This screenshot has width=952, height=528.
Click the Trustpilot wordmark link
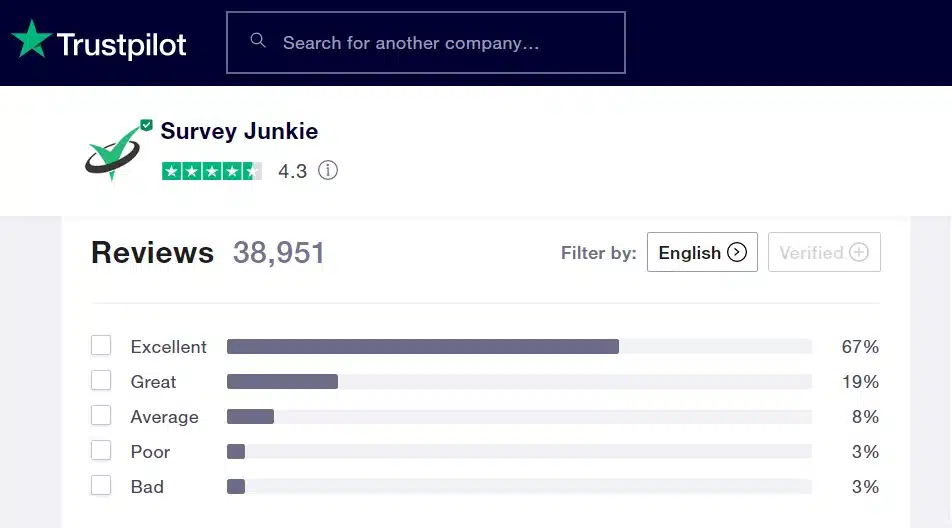121,44
